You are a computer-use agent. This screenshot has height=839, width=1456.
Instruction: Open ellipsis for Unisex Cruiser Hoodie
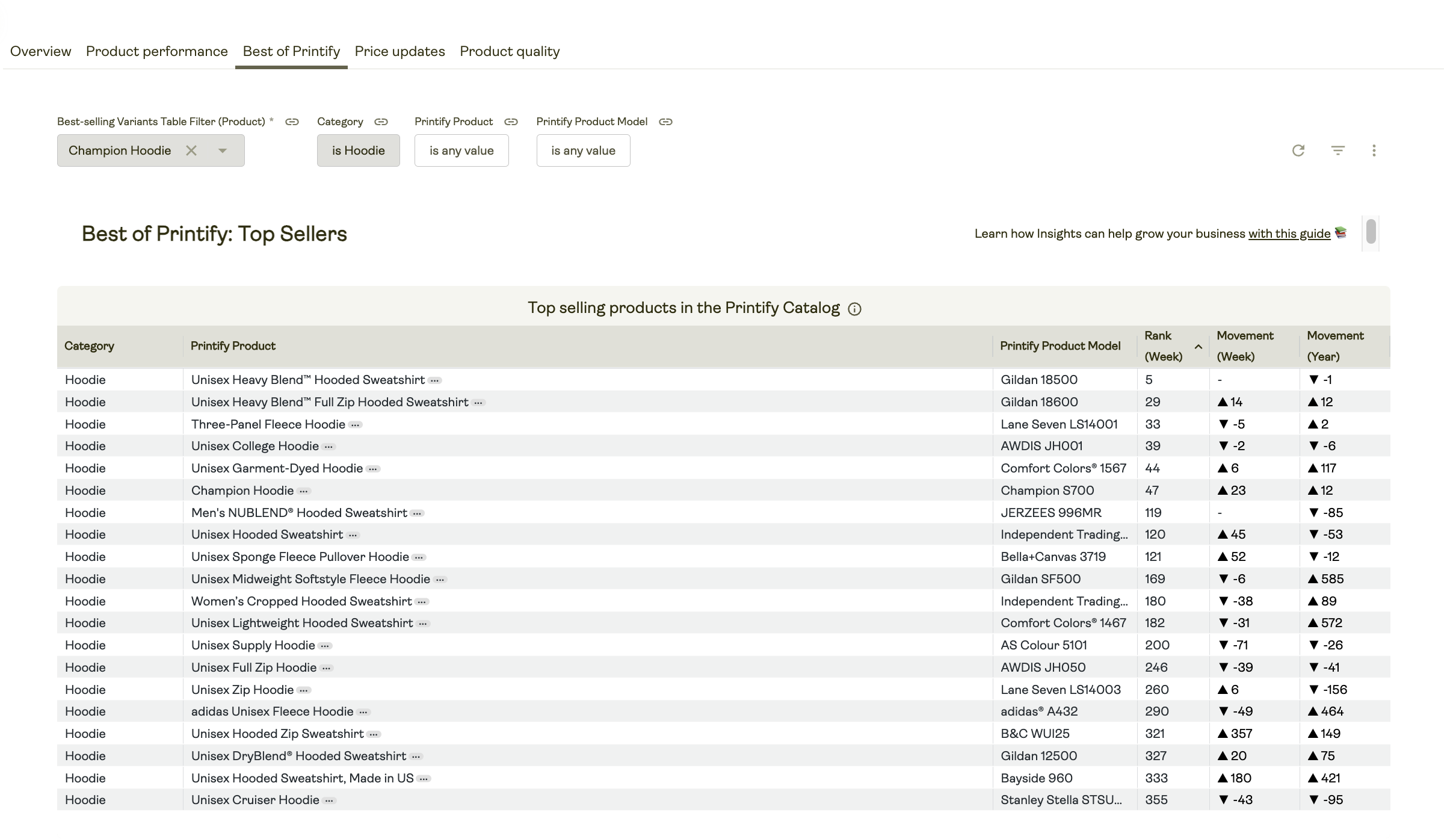329,800
